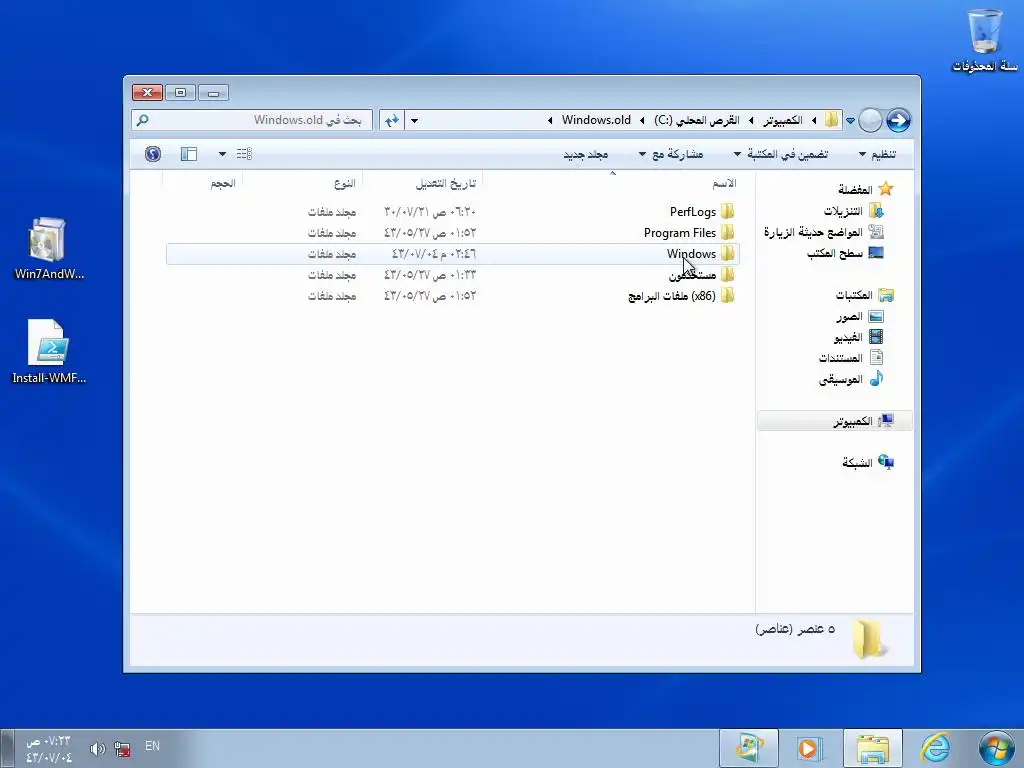Select the ملفات البرامج (x86) folder icon
The image size is (1024, 768).
(728, 296)
